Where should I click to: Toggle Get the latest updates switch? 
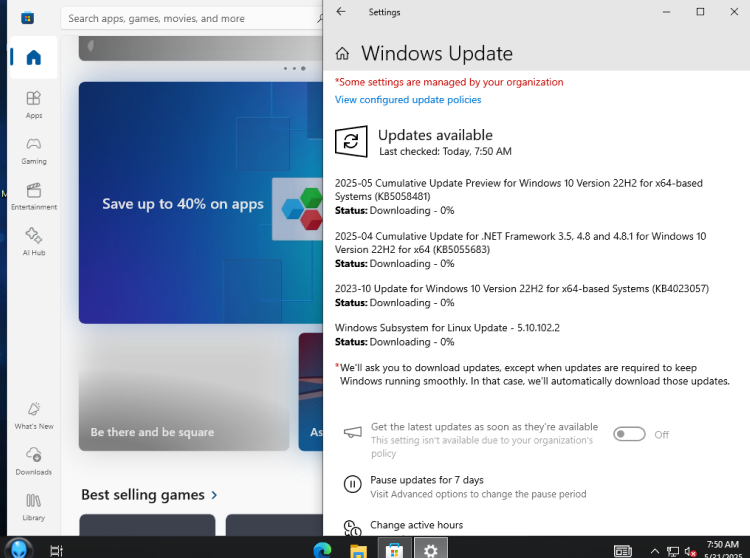pyautogui.click(x=629, y=434)
